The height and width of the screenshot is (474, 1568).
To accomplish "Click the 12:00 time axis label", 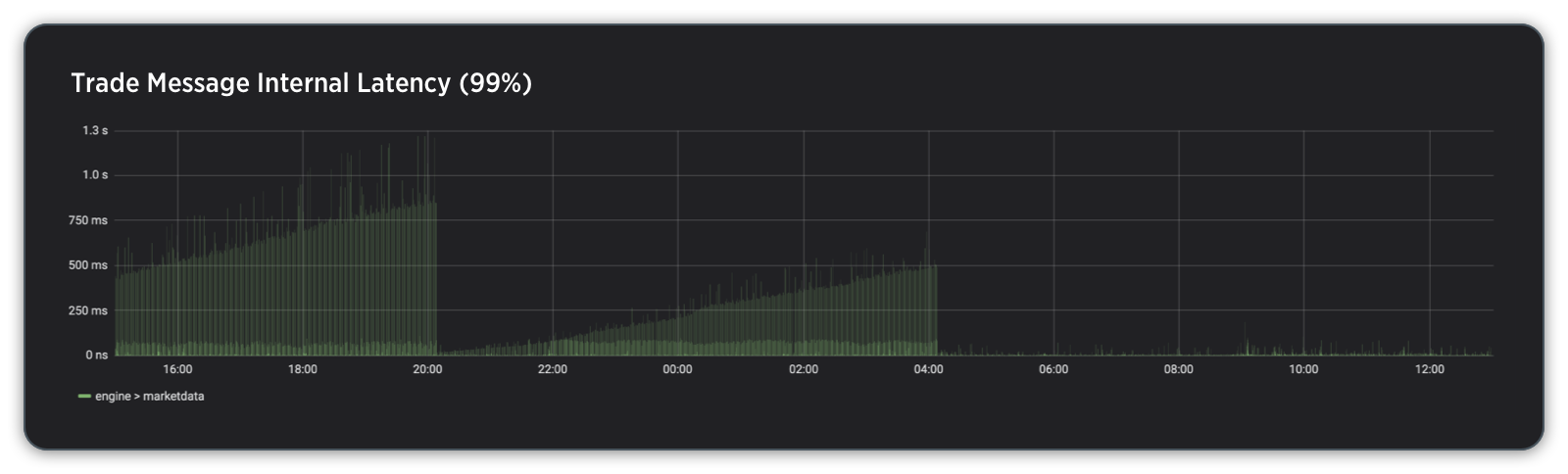I will pos(1430,370).
